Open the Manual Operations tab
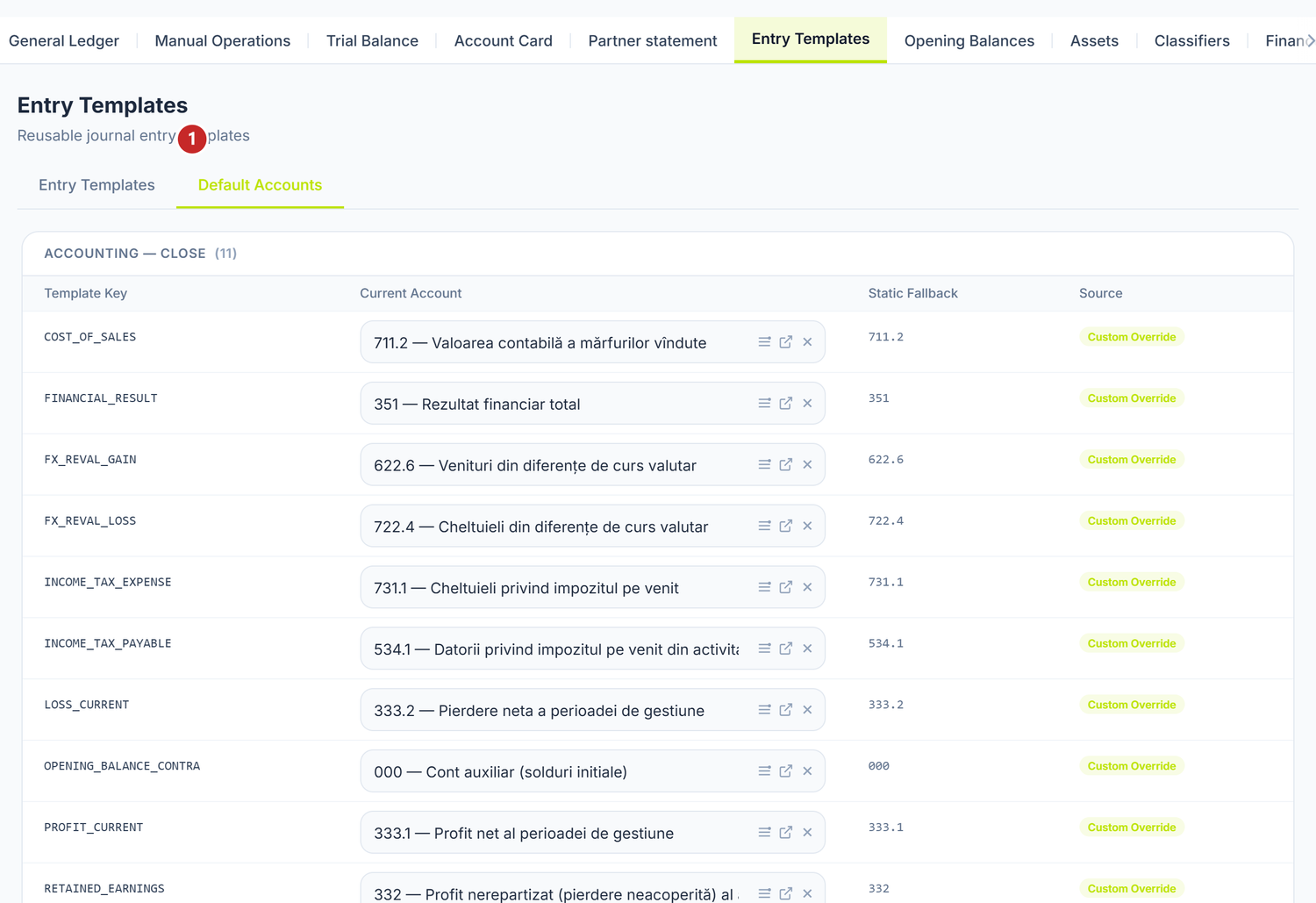 (x=223, y=40)
